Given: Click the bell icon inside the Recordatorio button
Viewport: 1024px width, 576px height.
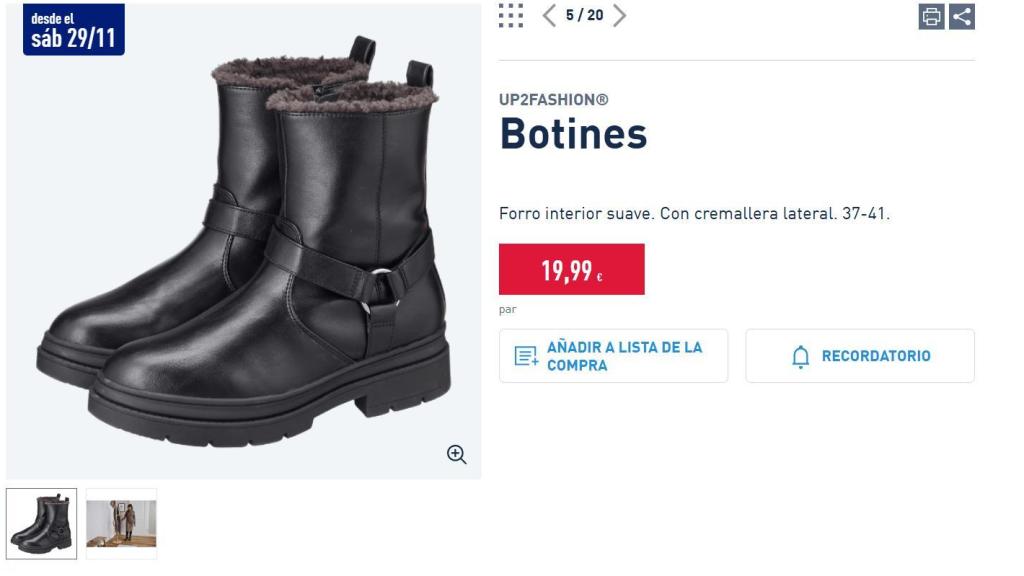Looking at the screenshot, I should (x=799, y=355).
